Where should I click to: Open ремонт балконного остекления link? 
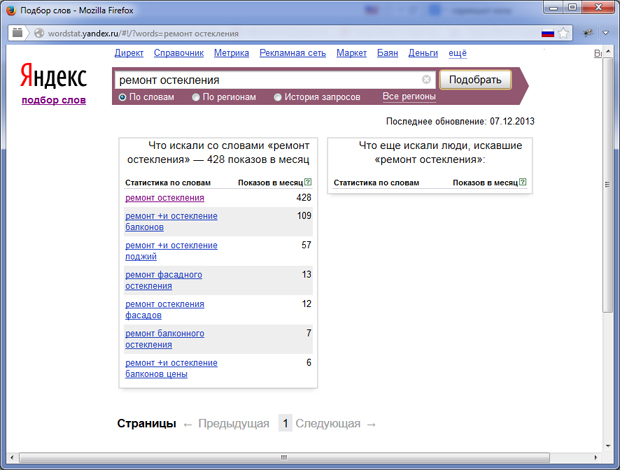[165, 339]
